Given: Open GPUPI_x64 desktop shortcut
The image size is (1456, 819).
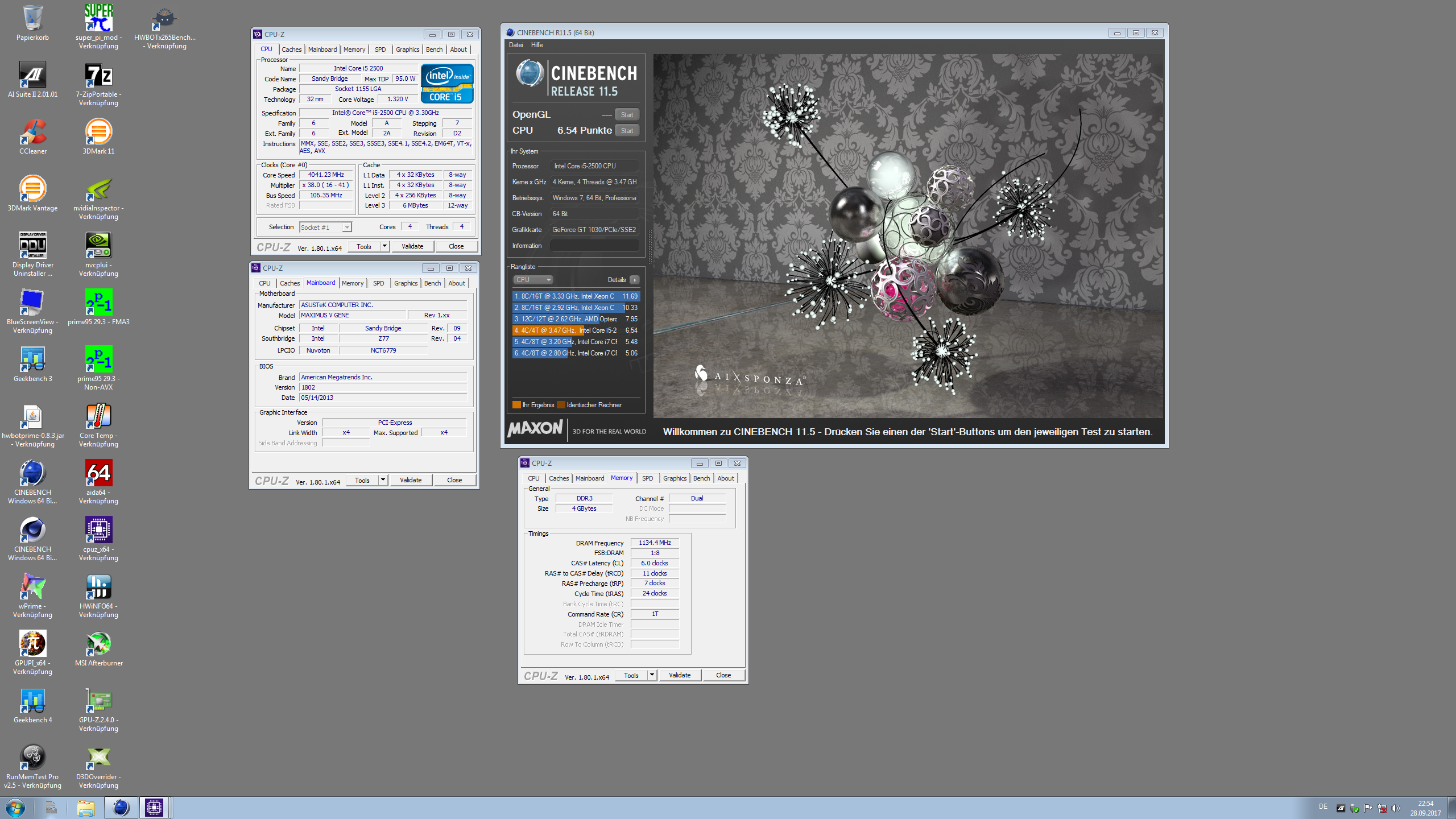Looking at the screenshot, I should [x=32, y=652].
